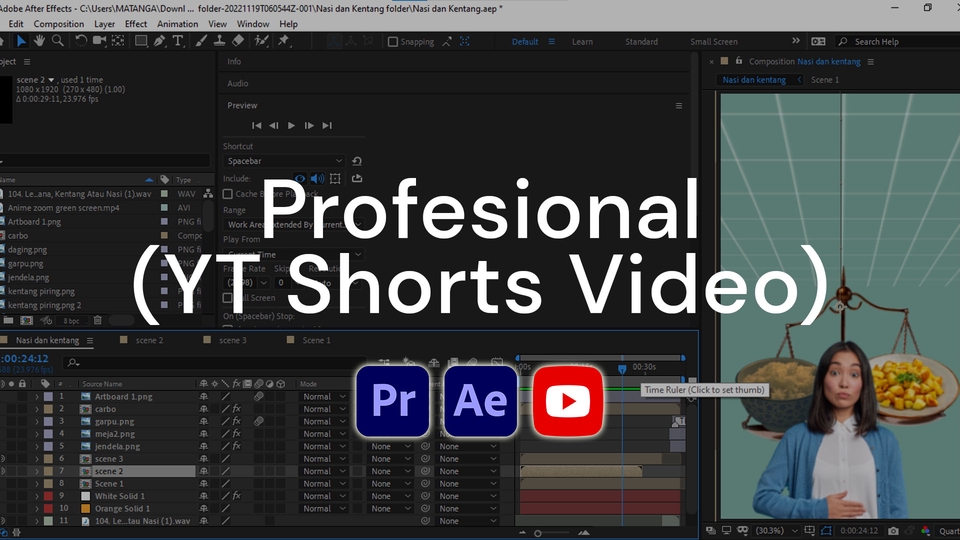Open track matte None dropdown for scene 2

pos(391,471)
